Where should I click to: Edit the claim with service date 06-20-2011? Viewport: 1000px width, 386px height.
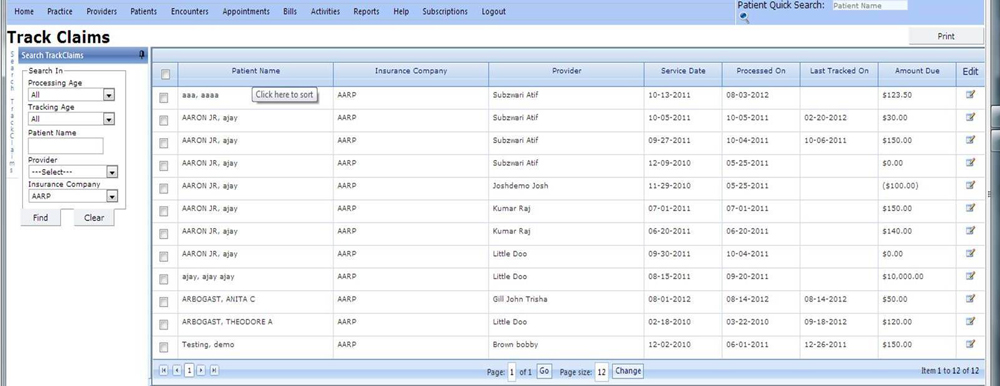pyautogui.click(x=971, y=230)
